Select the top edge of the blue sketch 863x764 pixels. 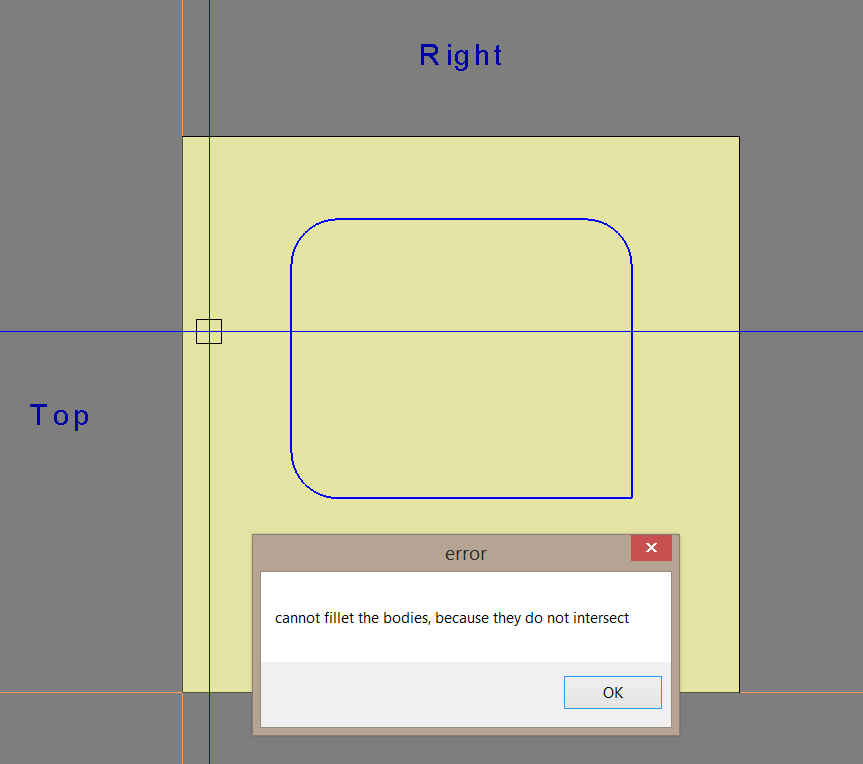click(x=460, y=219)
